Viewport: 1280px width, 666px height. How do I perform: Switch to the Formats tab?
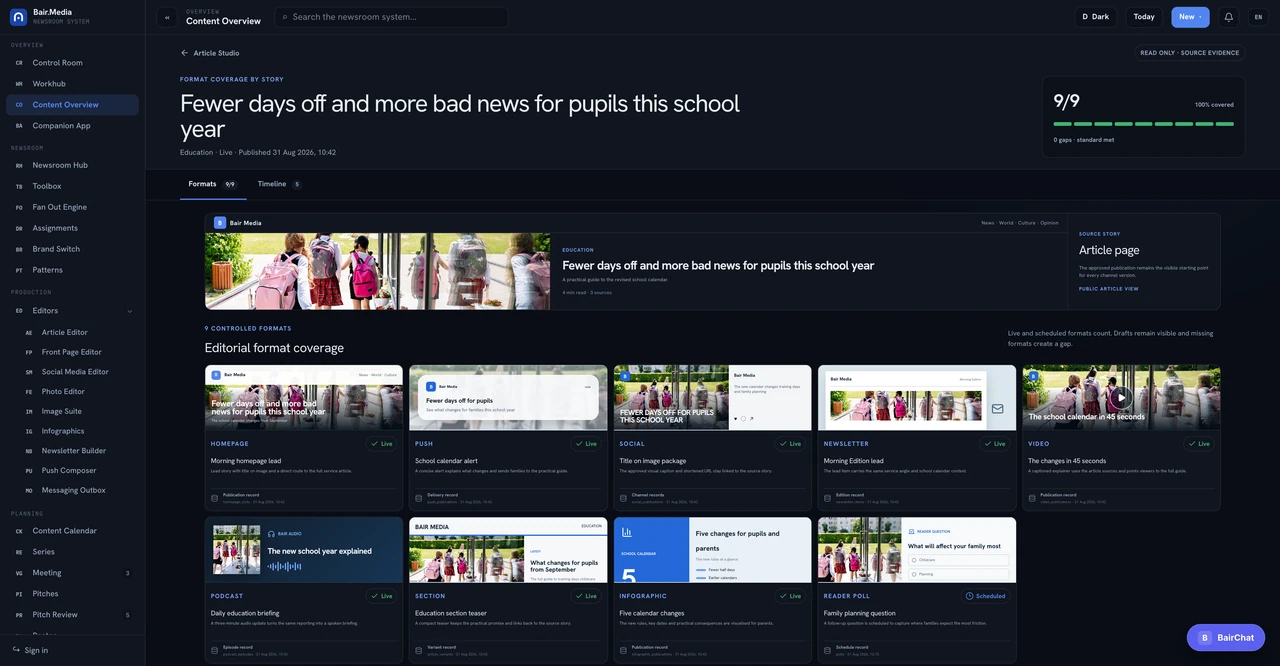[x=212, y=184]
